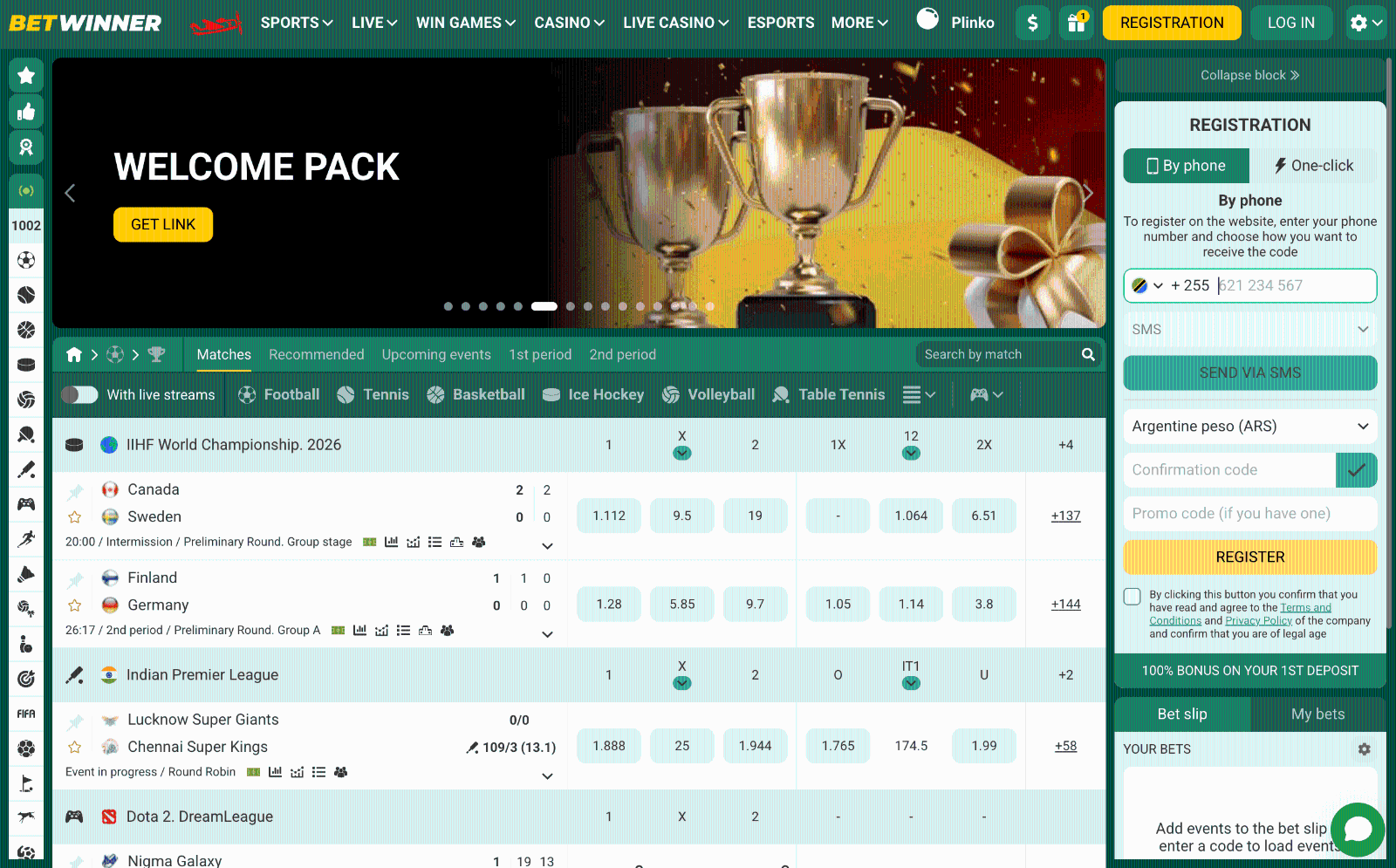Click the yellow REGISTER button
This screenshot has width=1396, height=868.
point(1250,557)
